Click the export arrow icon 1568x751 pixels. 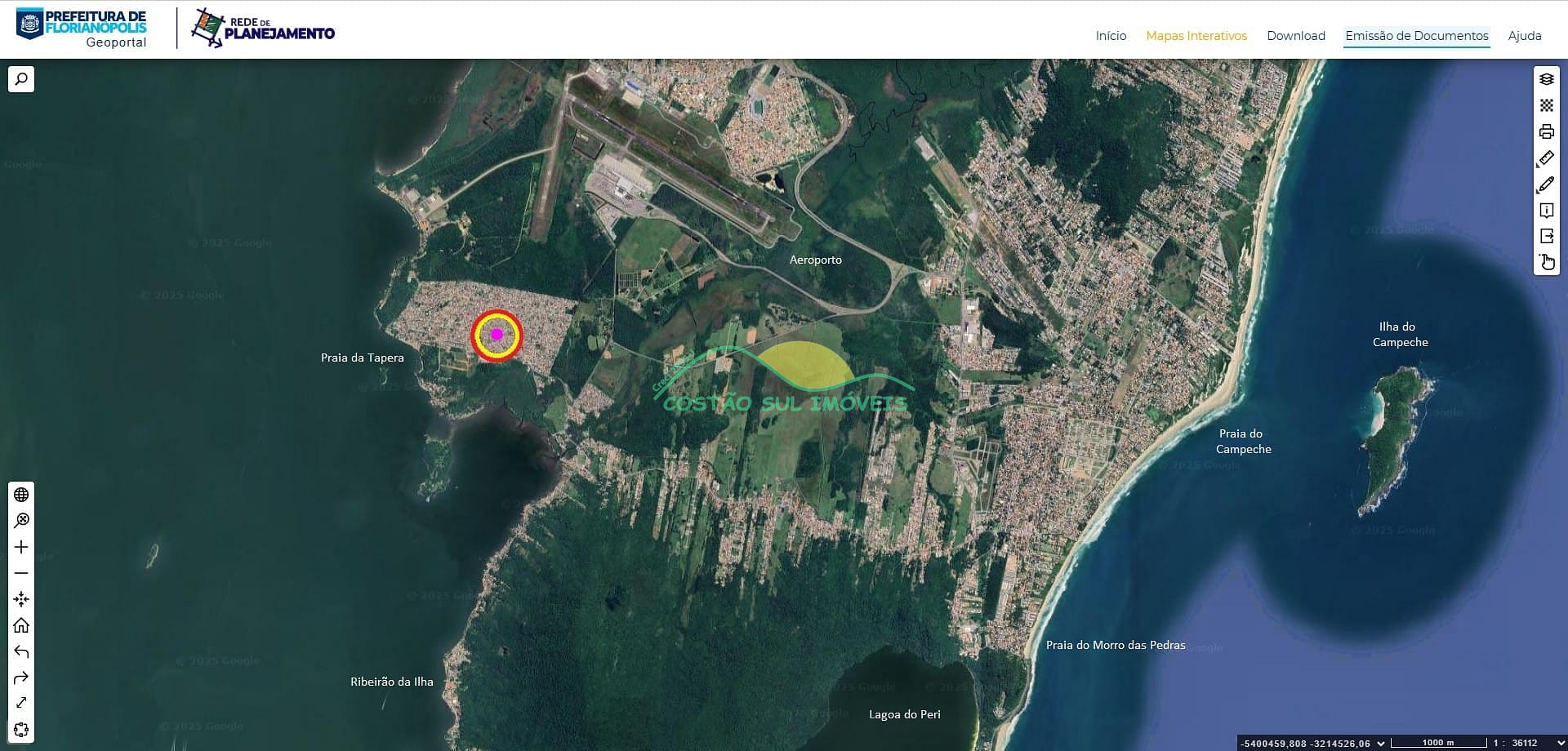click(1546, 236)
